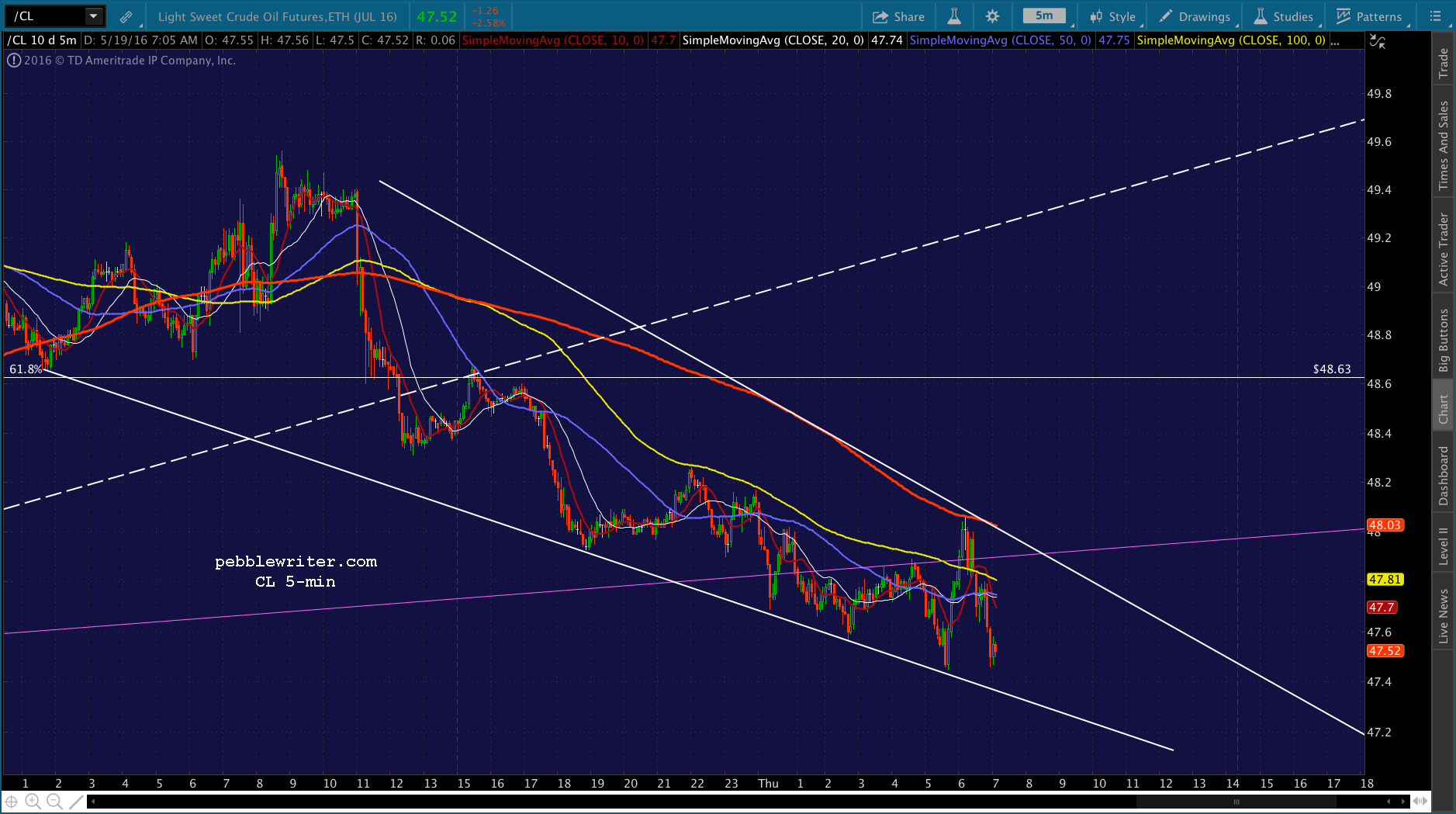Image resolution: width=1456 pixels, height=814 pixels.
Task: Click the crosshair pan icon below the chart
Action: click(12, 802)
